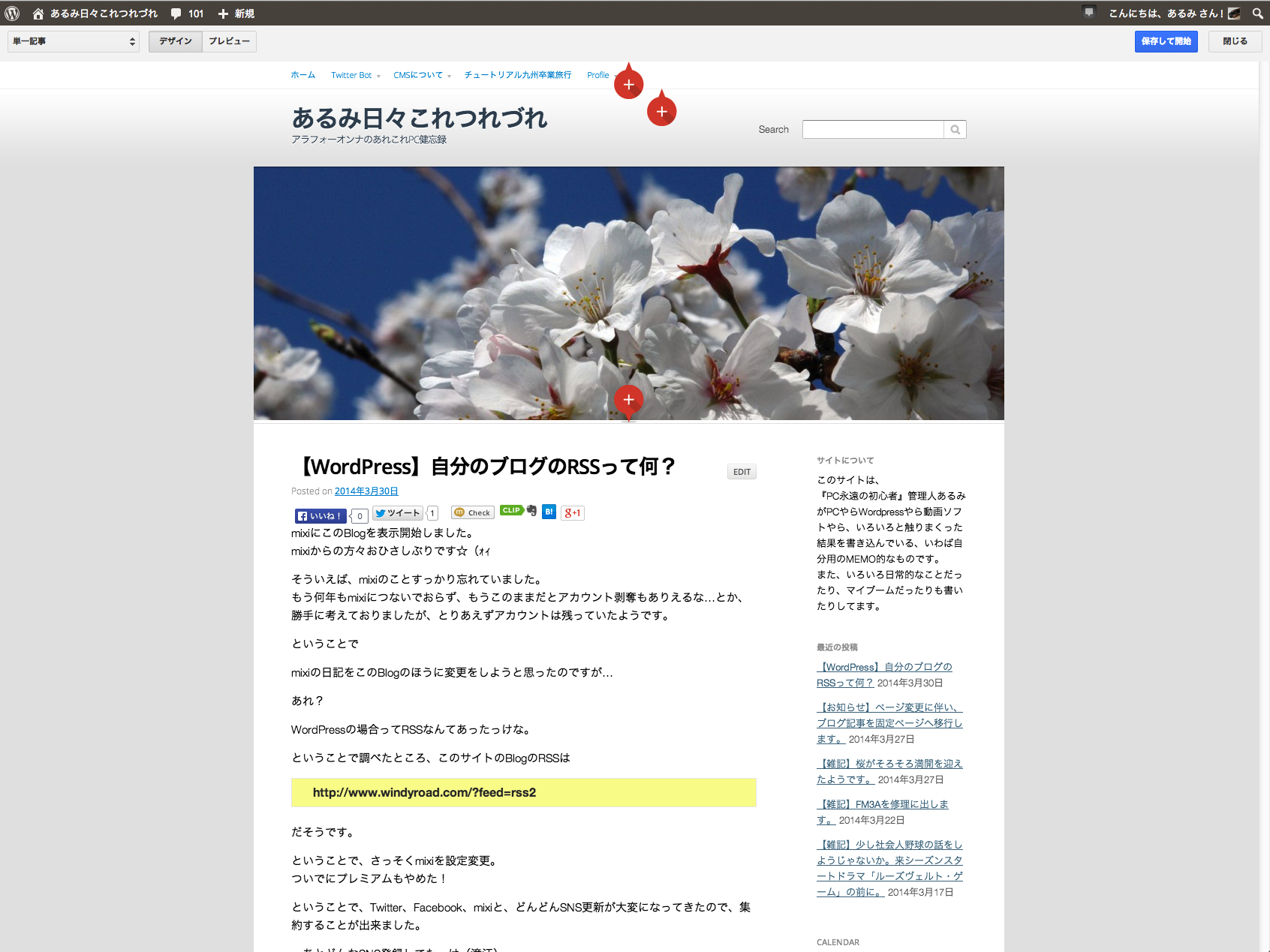Click the WordPress logo in admin bar
1270x952 pixels.
click(12, 14)
